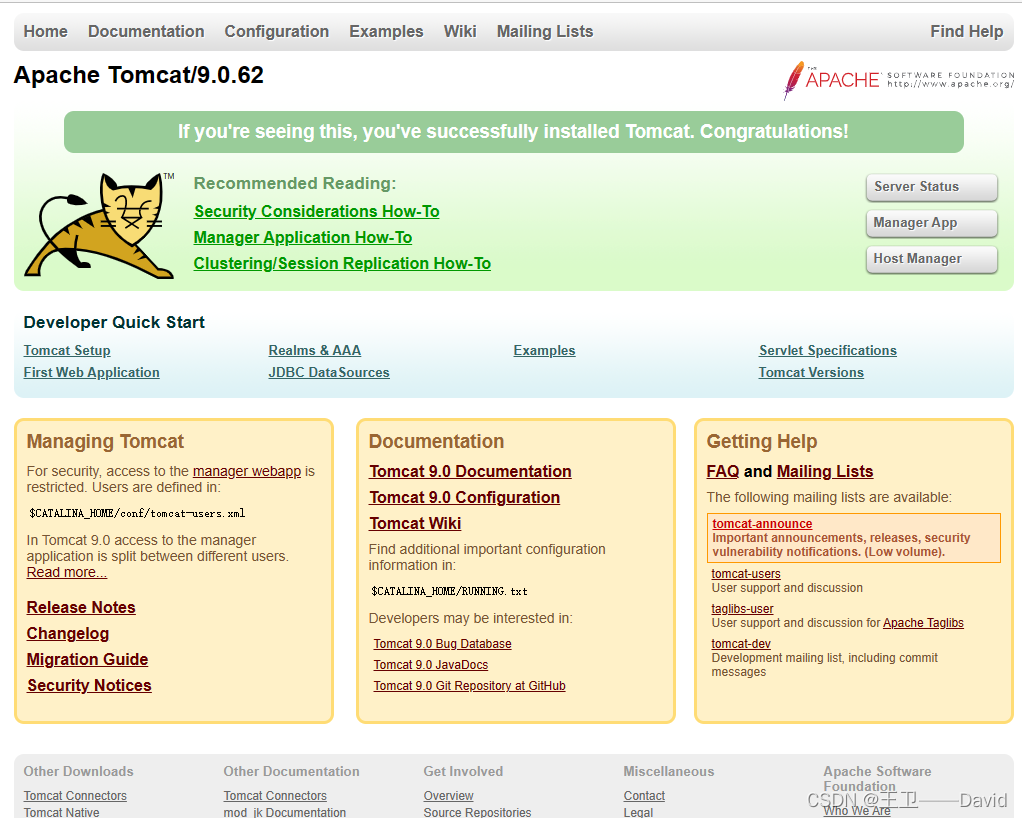The height and width of the screenshot is (818, 1022).
Task: Click the Apache Tomcat/9.0.62 heading
Action: [139, 75]
